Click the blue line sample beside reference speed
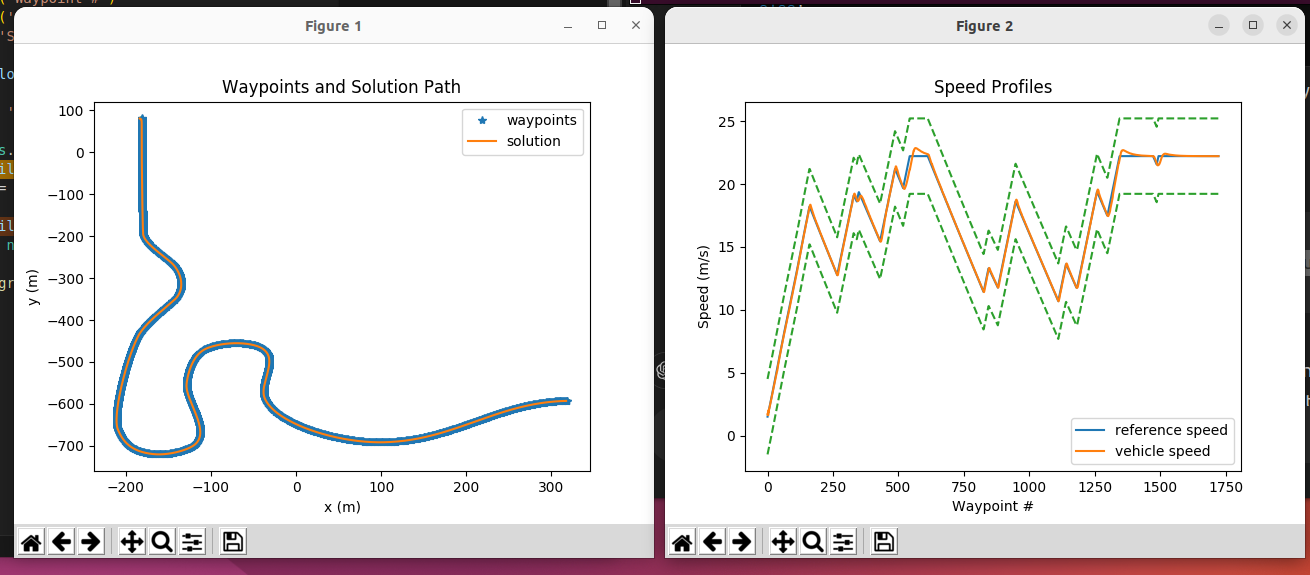This screenshot has height=575, width=1310. click(x=1089, y=431)
